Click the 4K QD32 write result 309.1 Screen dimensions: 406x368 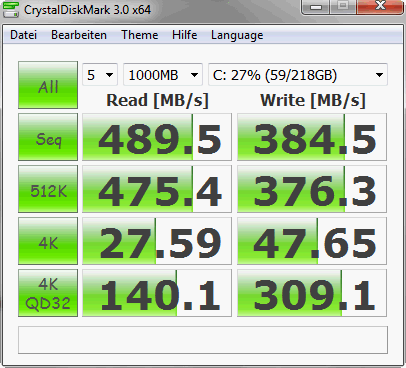pos(312,293)
